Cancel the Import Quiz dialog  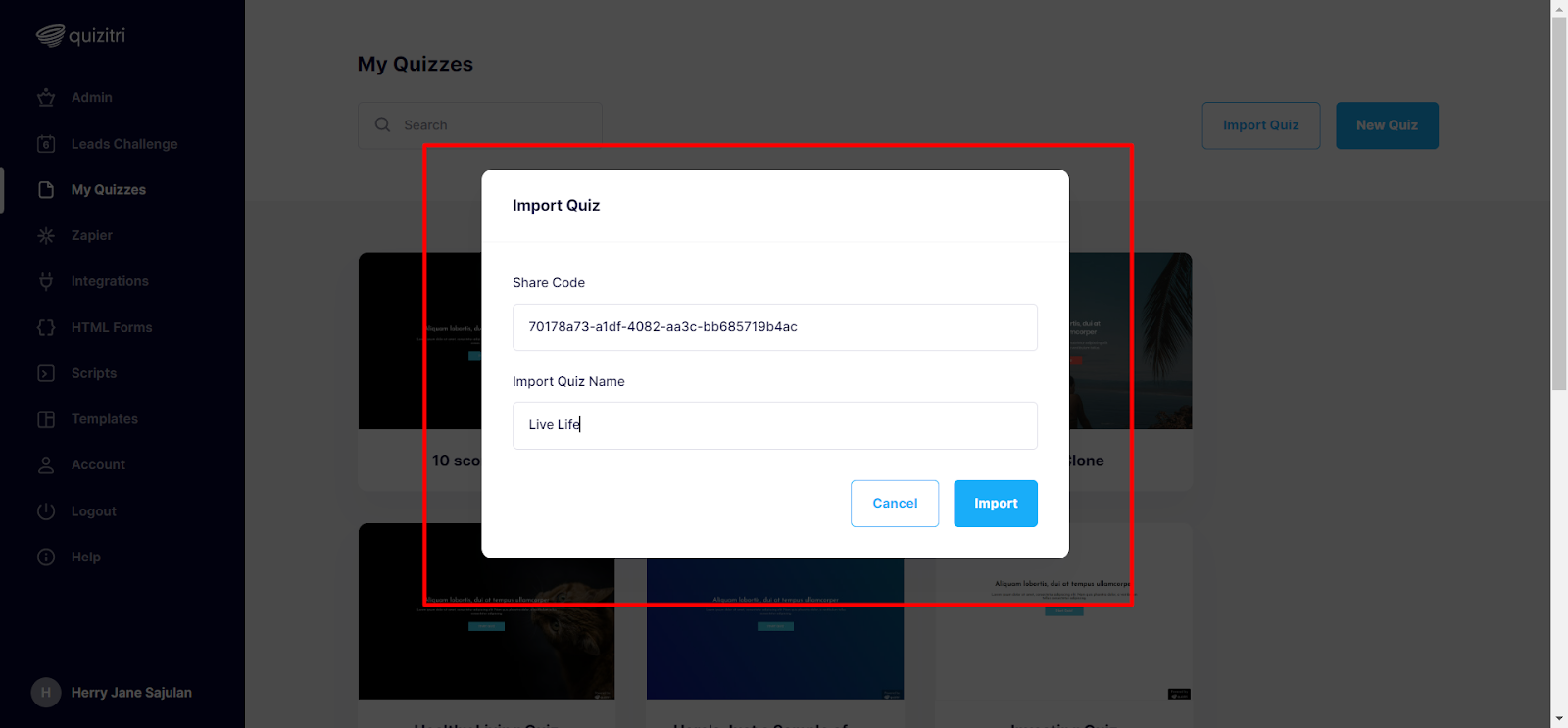coord(895,504)
